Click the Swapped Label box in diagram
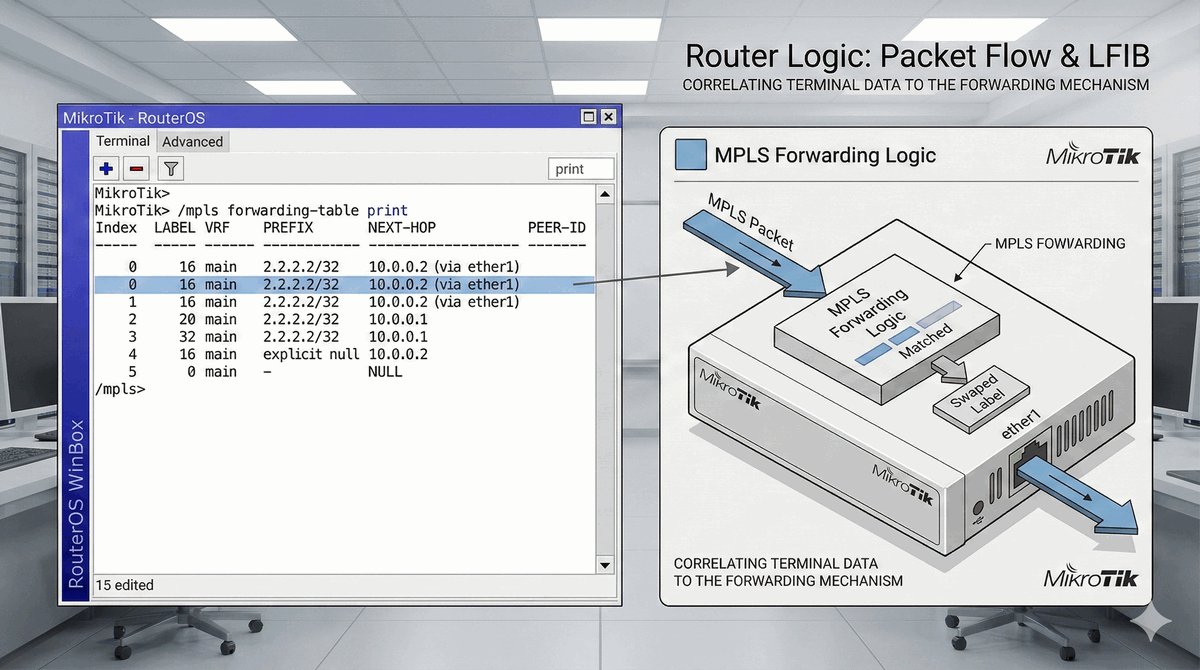 969,407
